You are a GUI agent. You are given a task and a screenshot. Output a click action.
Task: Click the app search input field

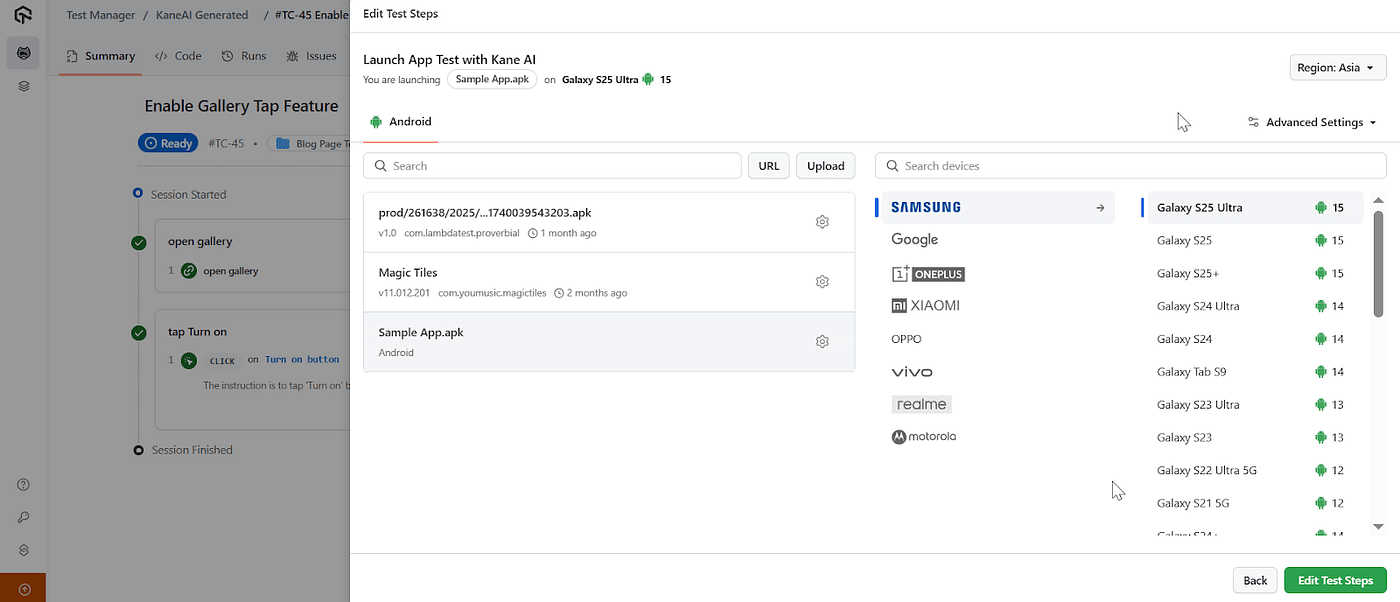point(553,166)
